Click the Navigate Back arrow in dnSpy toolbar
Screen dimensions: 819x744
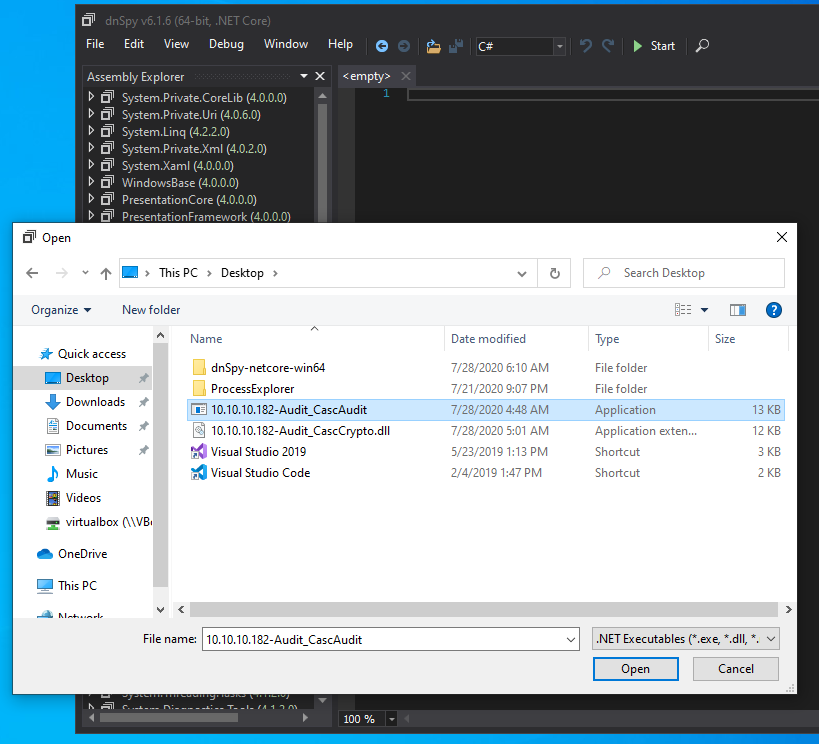pyautogui.click(x=382, y=46)
